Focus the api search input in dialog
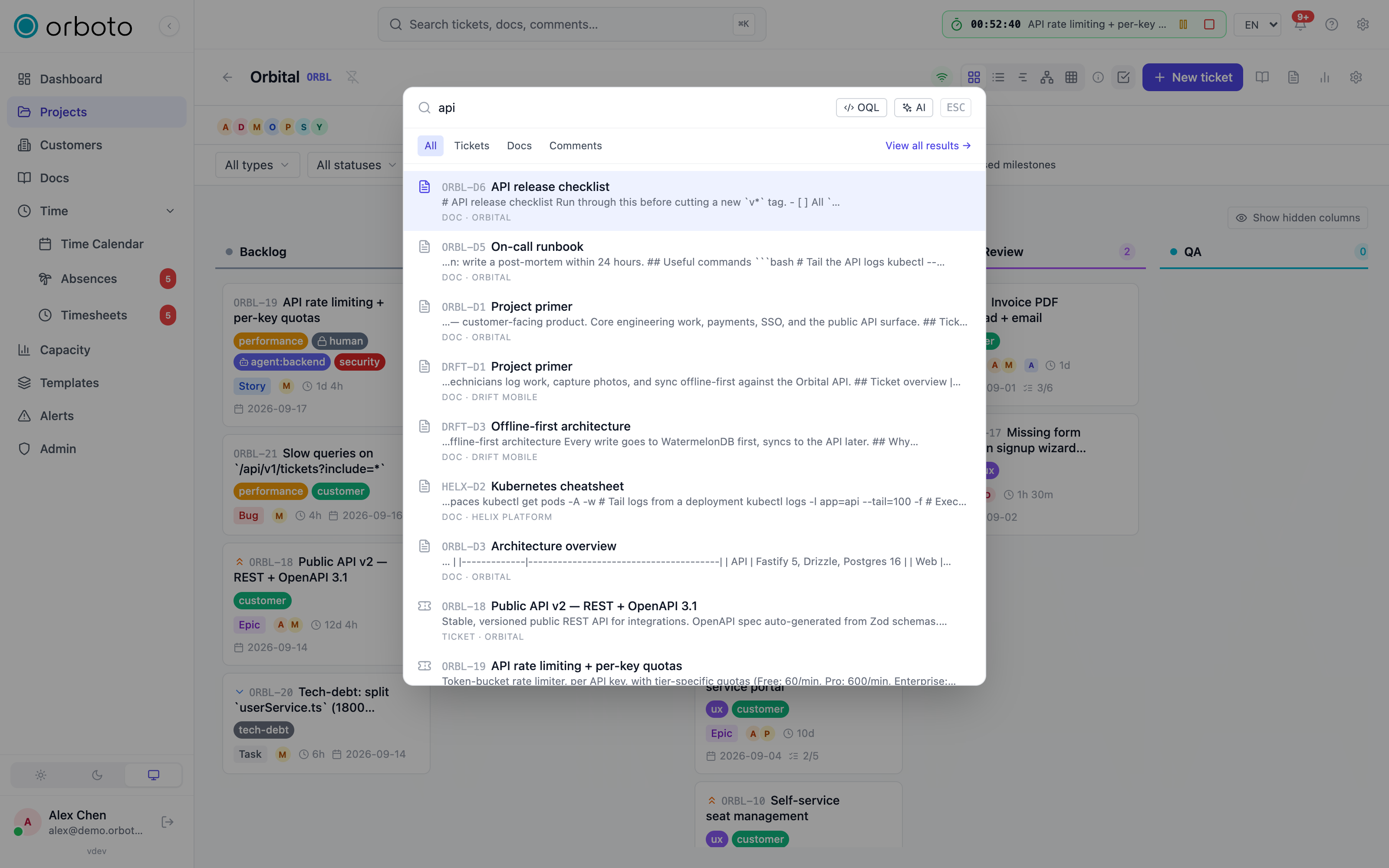1389x868 pixels. tap(632, 107)
